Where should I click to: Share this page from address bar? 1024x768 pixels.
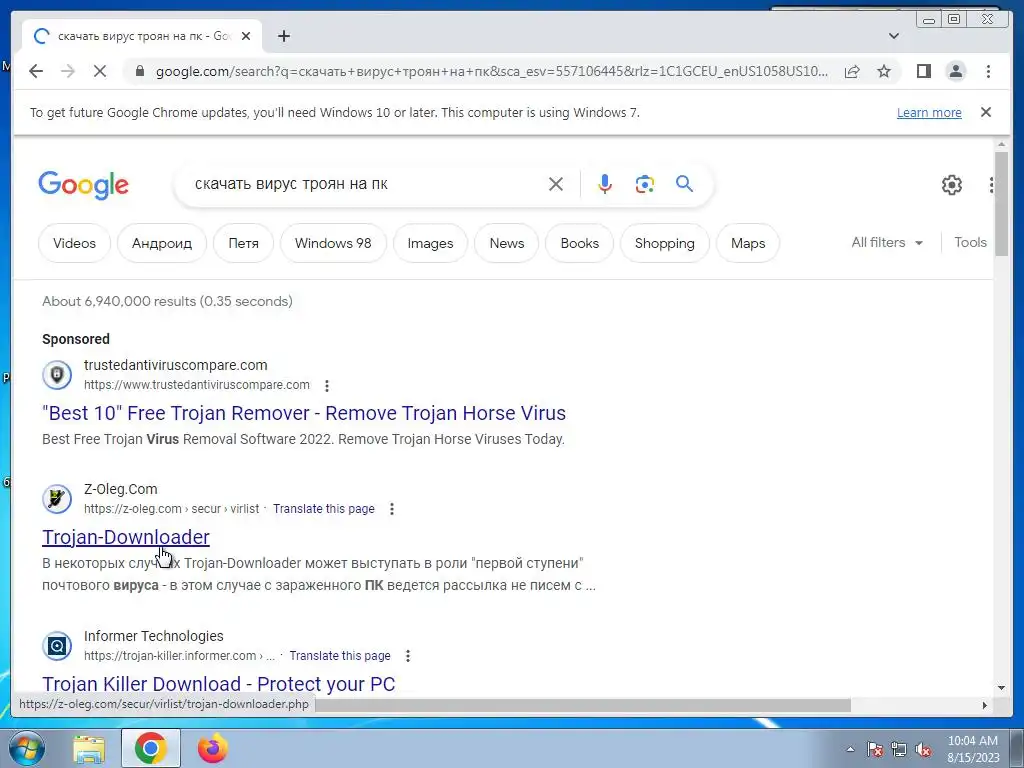click(852, 71)
